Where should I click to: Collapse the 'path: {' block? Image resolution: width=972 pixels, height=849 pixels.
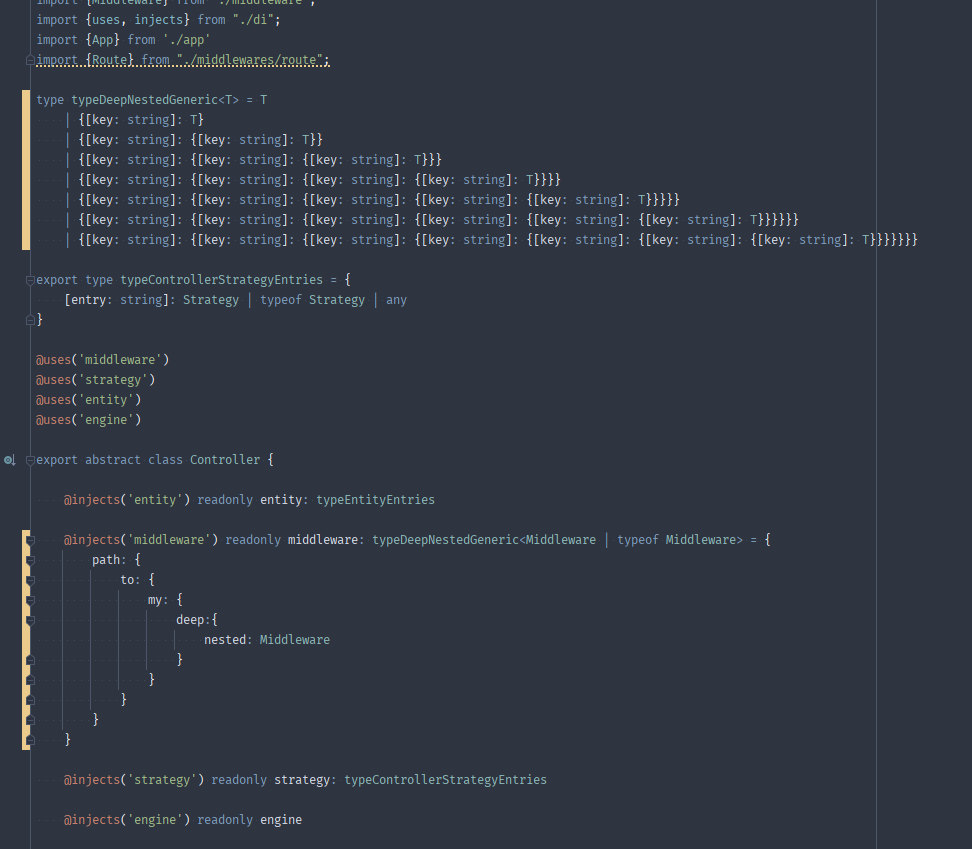(30, 560)
